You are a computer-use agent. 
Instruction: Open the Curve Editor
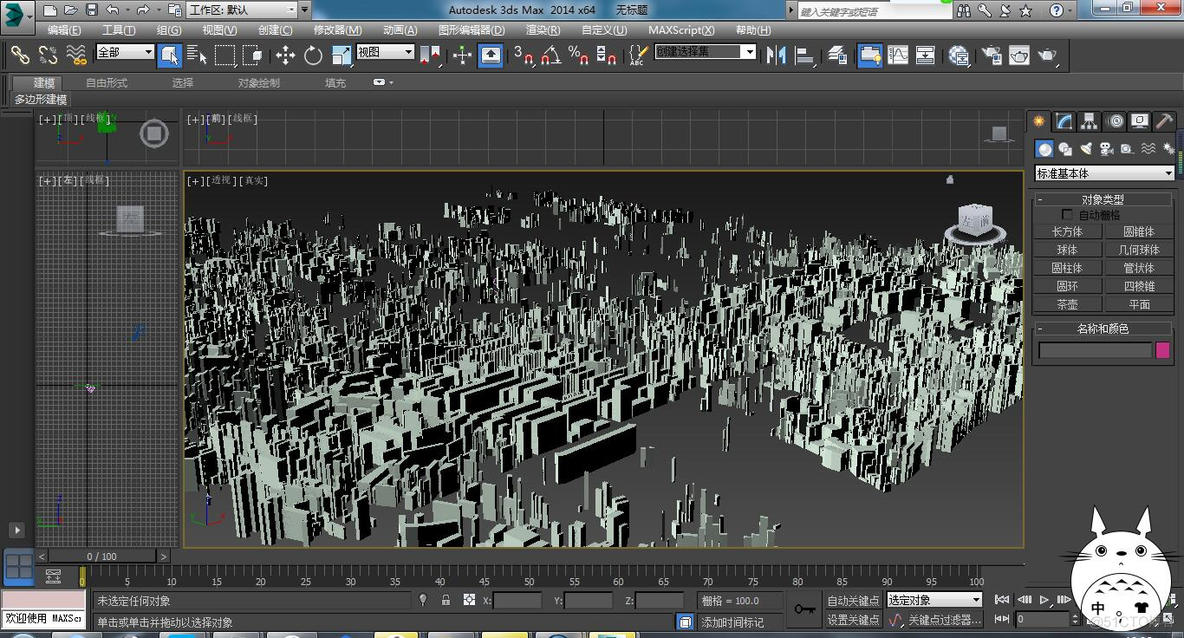(898, 55)
